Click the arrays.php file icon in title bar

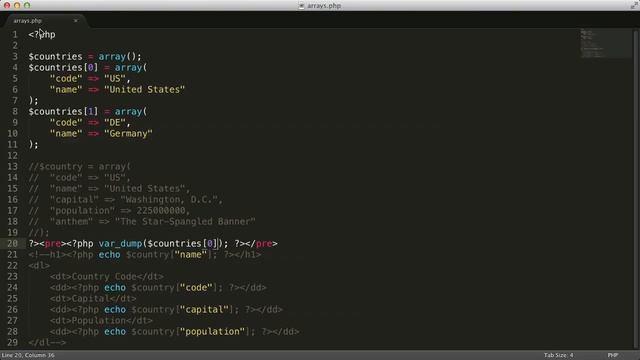pos(302,6)
